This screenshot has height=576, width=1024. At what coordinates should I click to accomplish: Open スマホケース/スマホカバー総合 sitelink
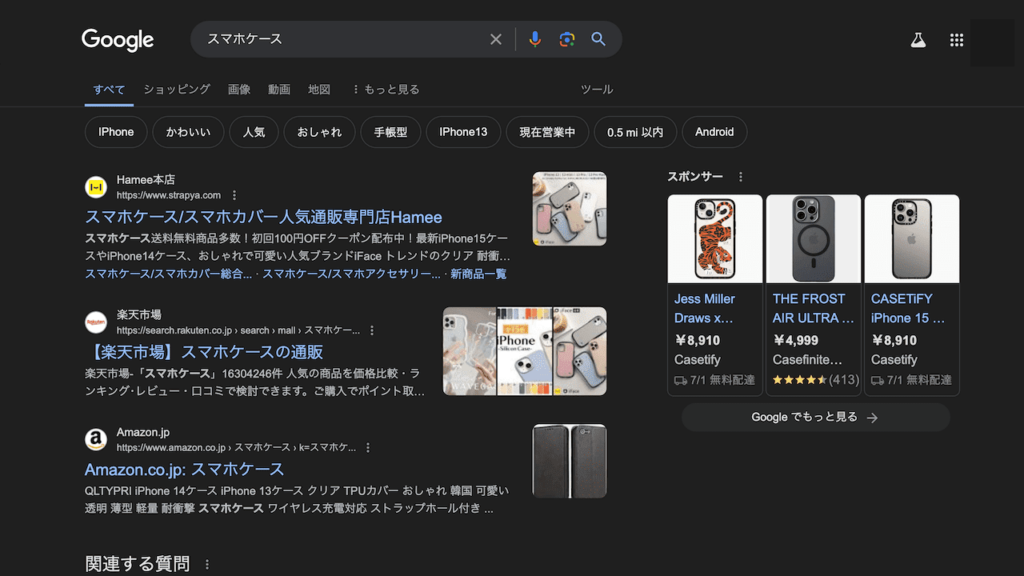(168, 274)
